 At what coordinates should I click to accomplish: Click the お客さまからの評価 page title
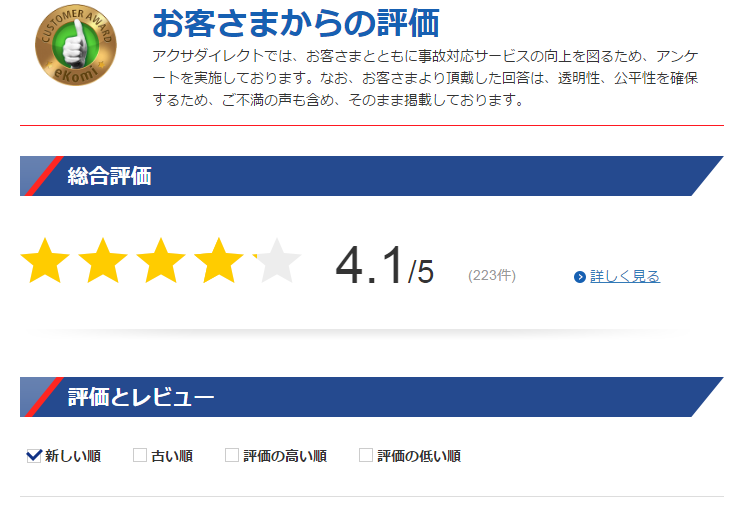pos(296,23)
